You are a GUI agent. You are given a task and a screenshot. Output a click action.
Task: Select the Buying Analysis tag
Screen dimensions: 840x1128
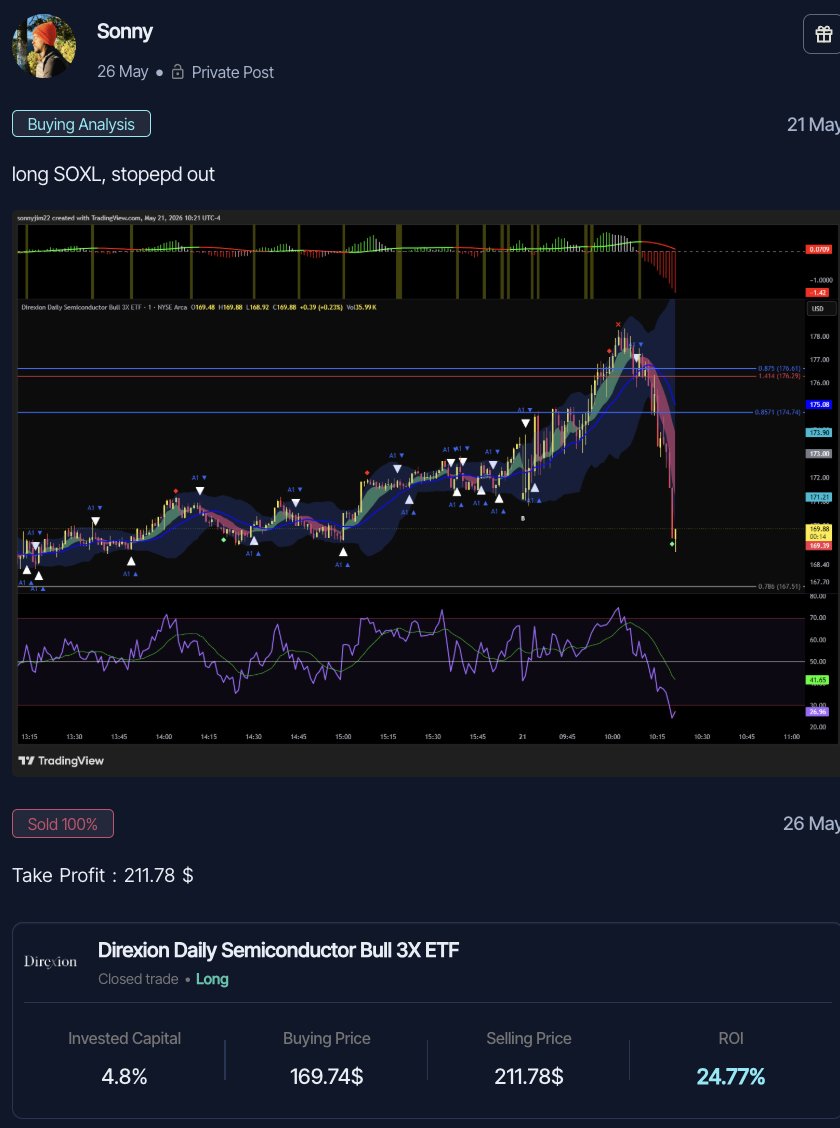click(81, 124)
